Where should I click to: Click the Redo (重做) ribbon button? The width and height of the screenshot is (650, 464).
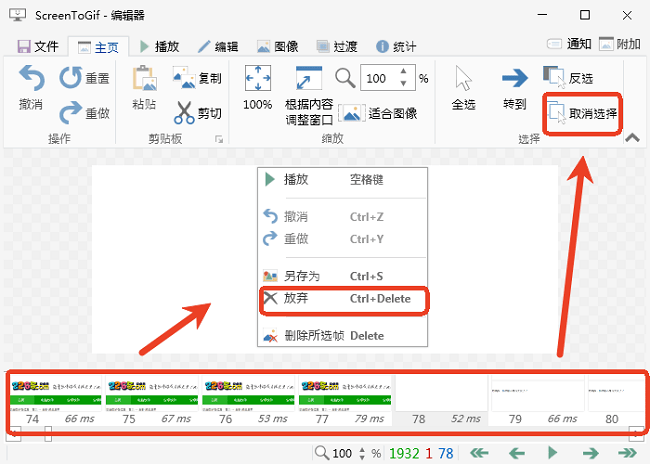pyautogui.click(x=85, y=113)
